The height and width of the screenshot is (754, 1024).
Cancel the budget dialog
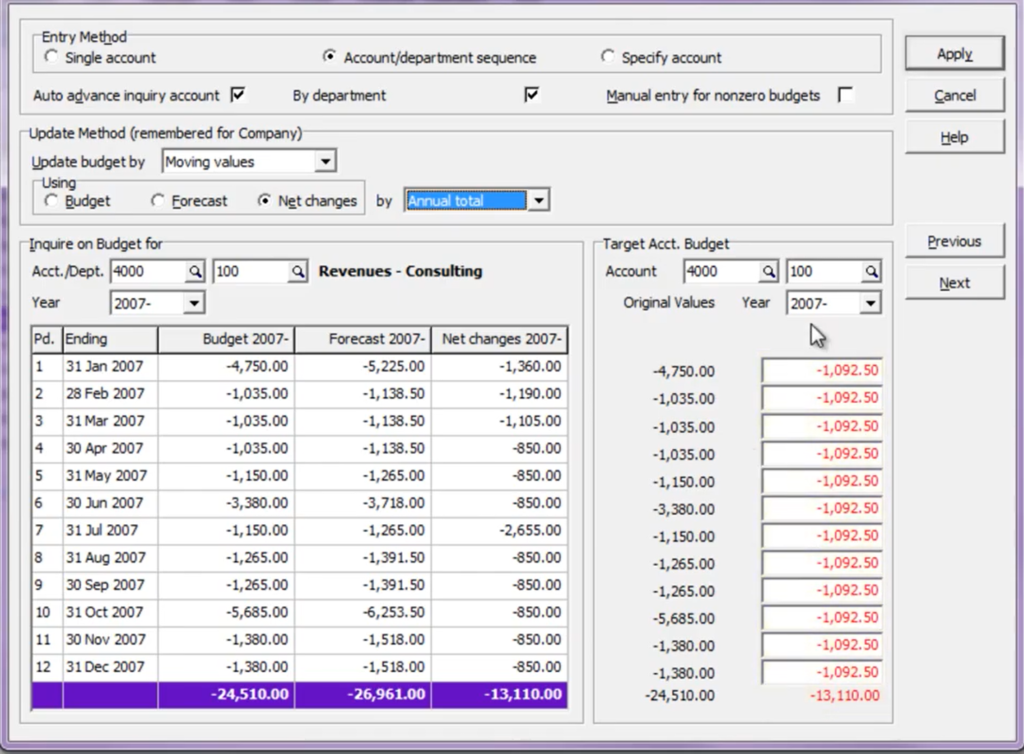pyautogui.click(x=954, y=96)
